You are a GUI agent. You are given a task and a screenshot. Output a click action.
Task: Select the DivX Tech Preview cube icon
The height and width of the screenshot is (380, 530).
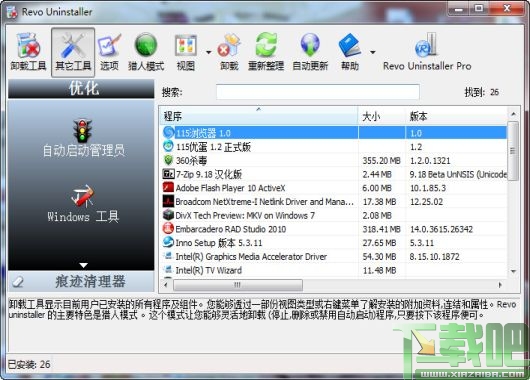(168, 215)
